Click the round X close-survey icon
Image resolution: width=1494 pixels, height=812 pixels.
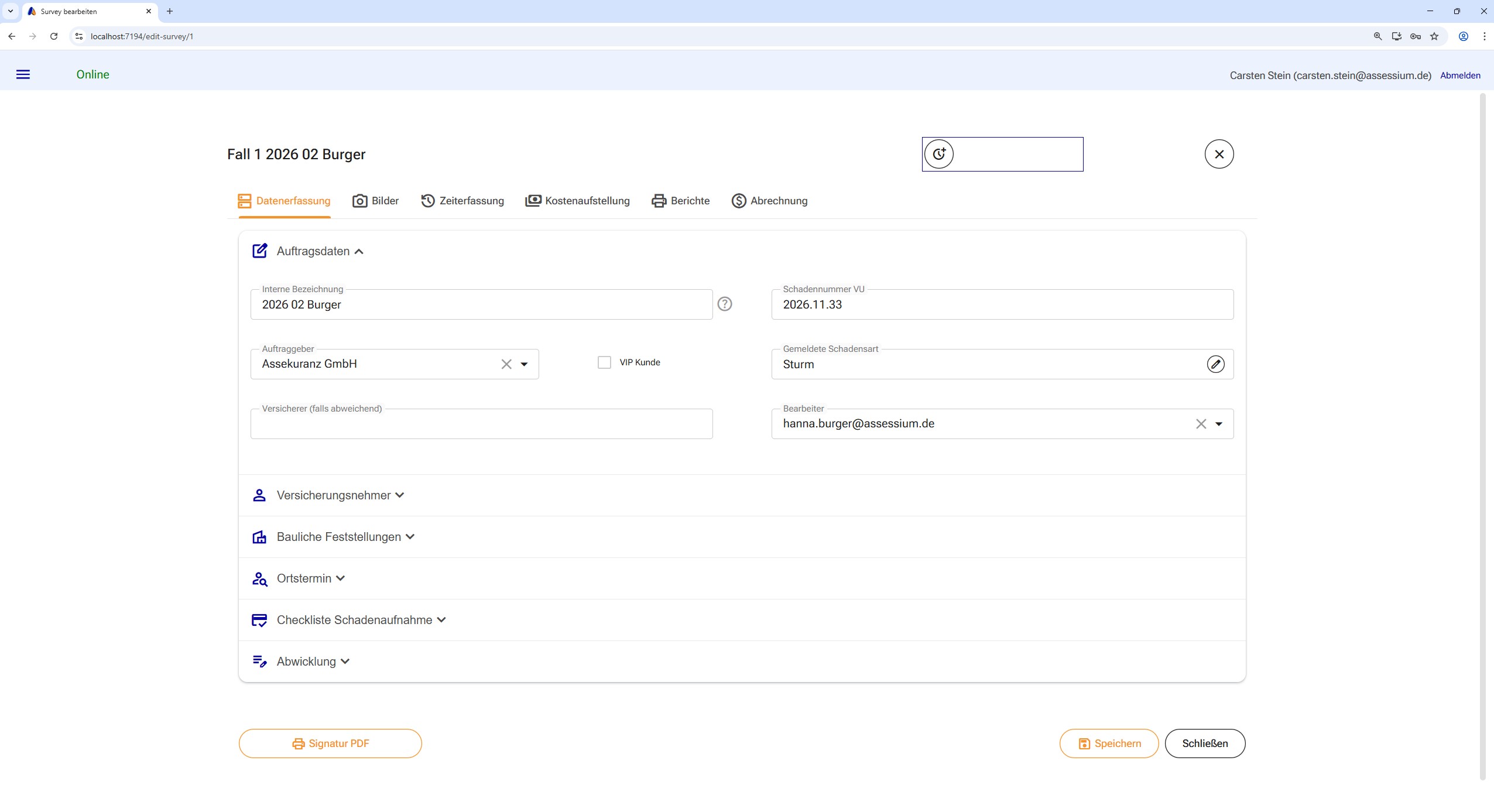click(1219, 154)
